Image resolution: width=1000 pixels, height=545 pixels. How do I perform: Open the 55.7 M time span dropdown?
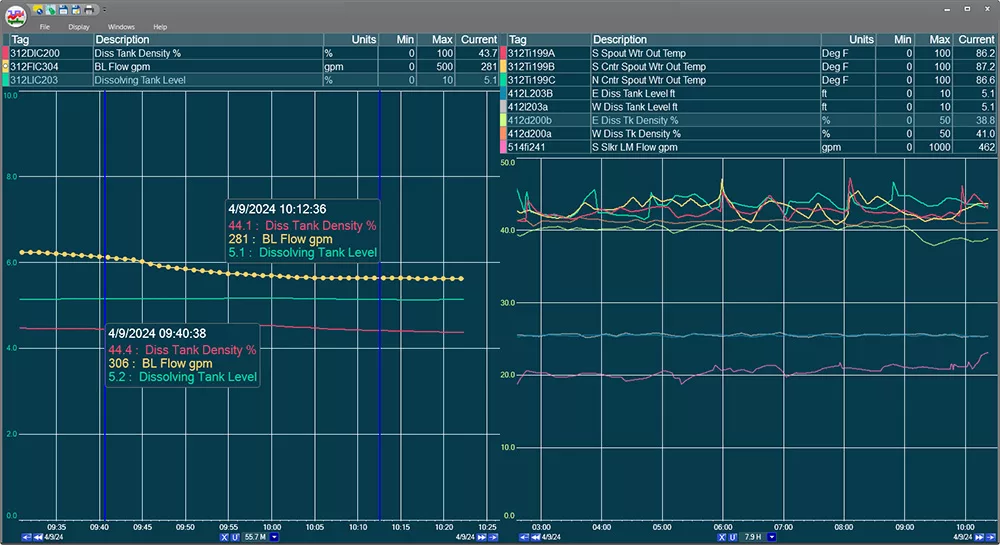pyautogui.click(x=274, y=537)
